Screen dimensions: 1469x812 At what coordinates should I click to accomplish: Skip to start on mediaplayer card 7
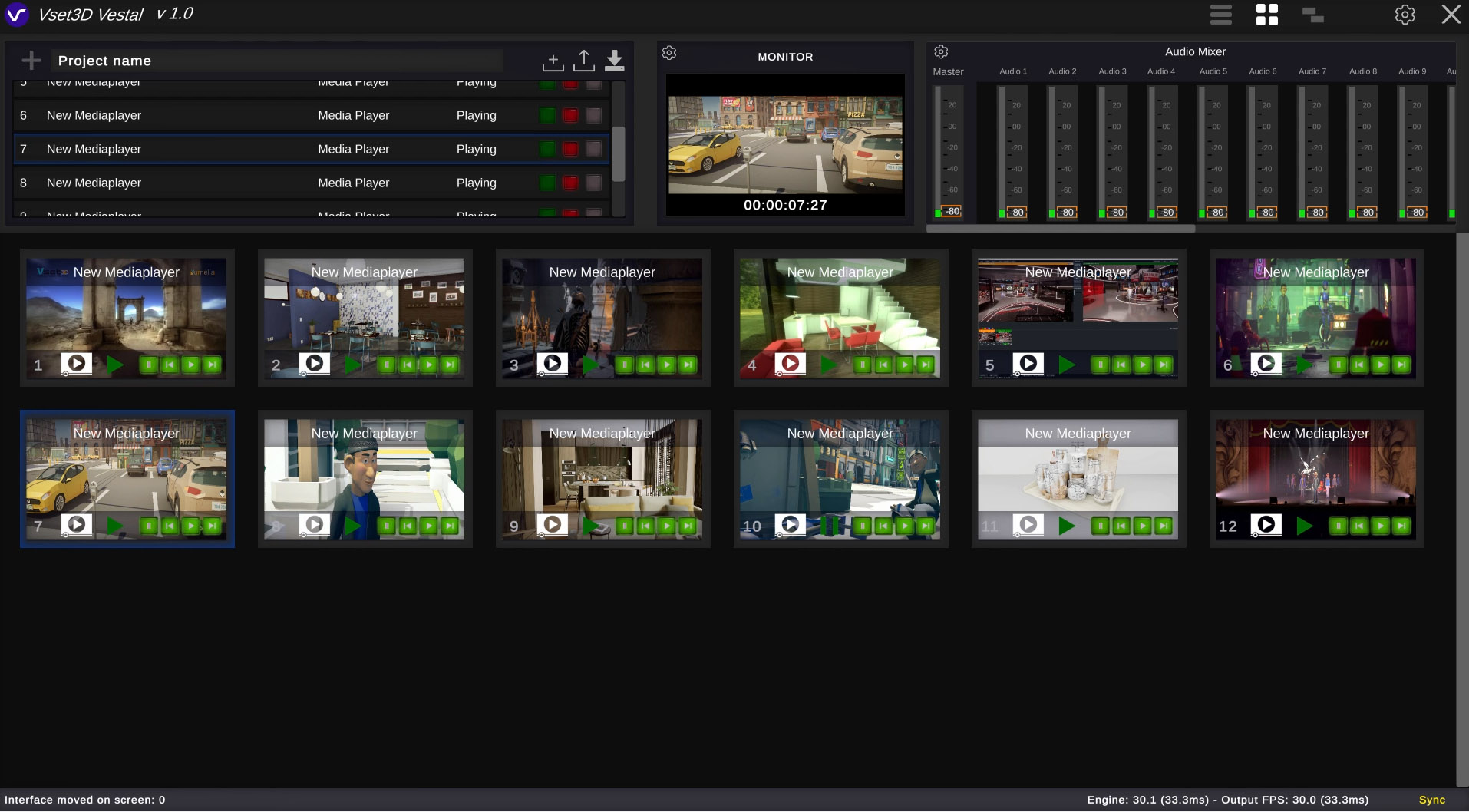click(170, 526)
